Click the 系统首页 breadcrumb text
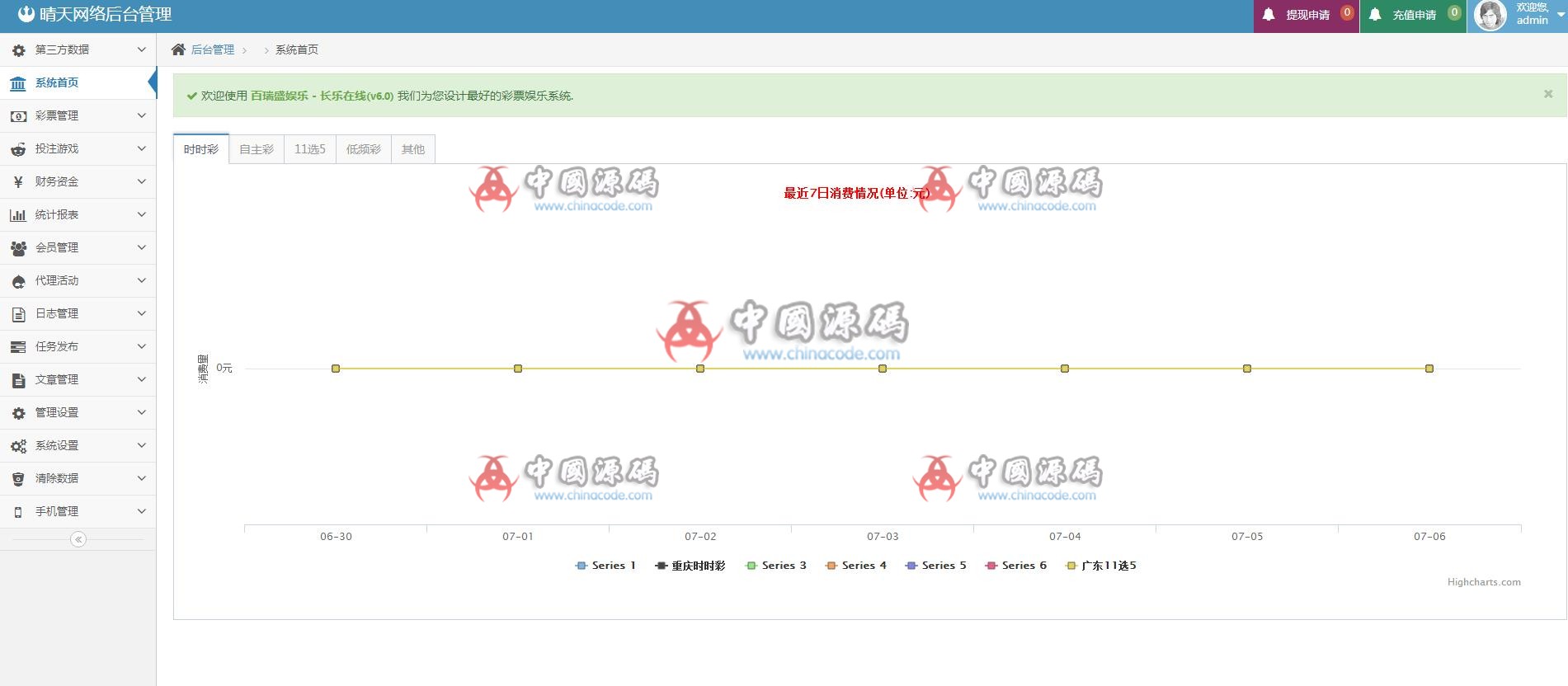The width and height of the screenshot is (1568, 686). pos(297,49)
